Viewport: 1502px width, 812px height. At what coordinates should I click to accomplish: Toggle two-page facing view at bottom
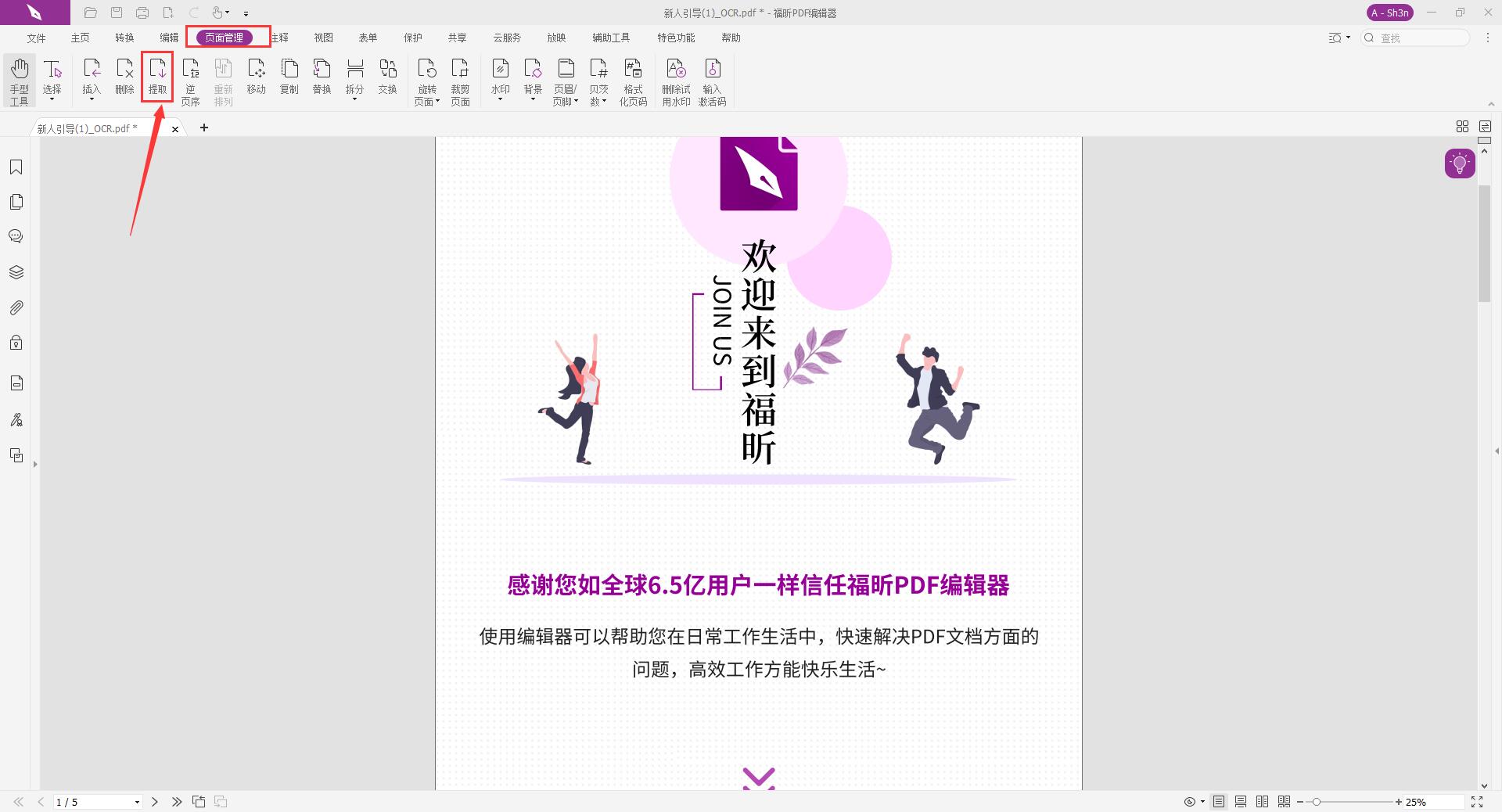[1262, 802]
